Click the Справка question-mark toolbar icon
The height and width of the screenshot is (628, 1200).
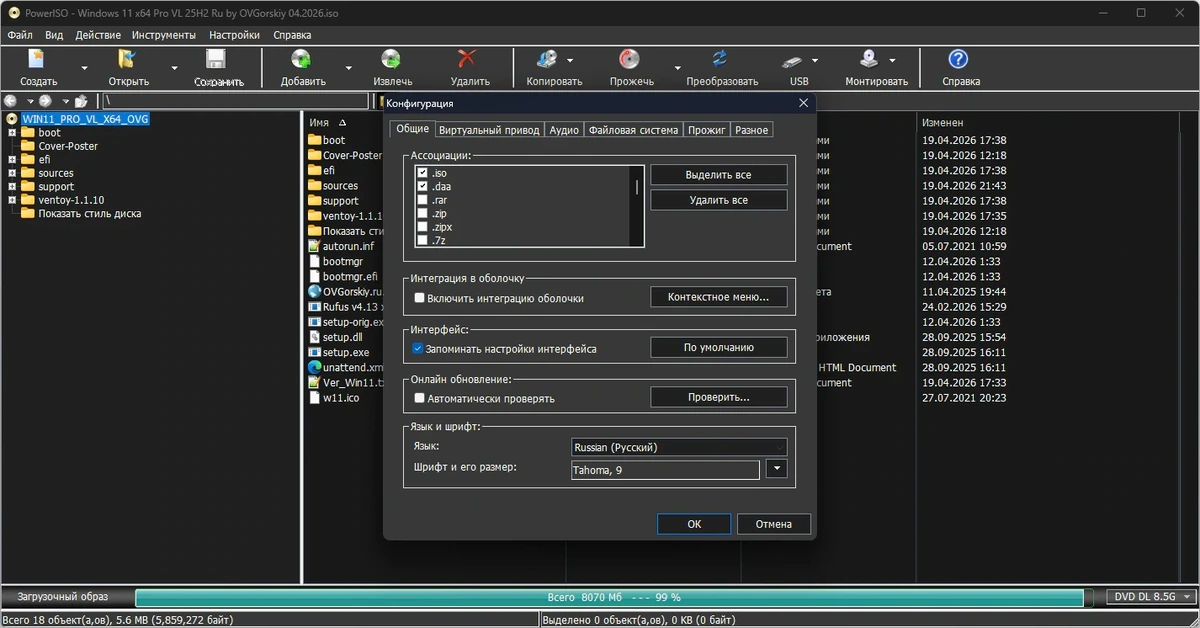pyautogui.click(x=959, y=59)
